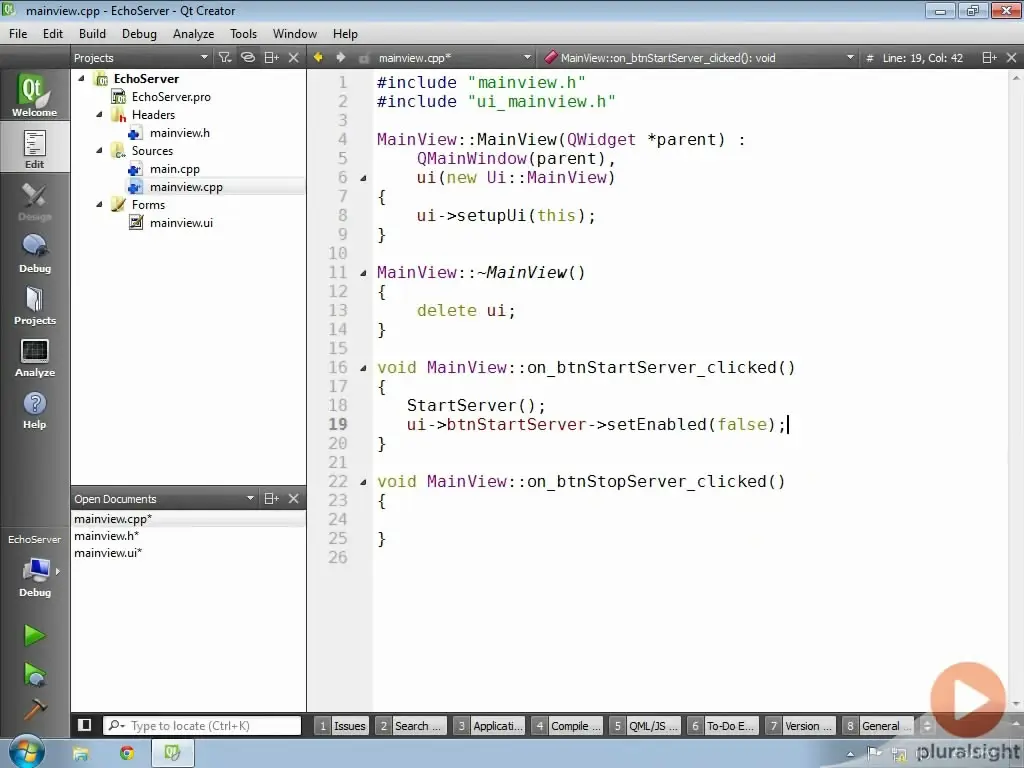Fold the MainView destructor block
The height and width of the screenshot is (768, 1024).
pos(364,273)
